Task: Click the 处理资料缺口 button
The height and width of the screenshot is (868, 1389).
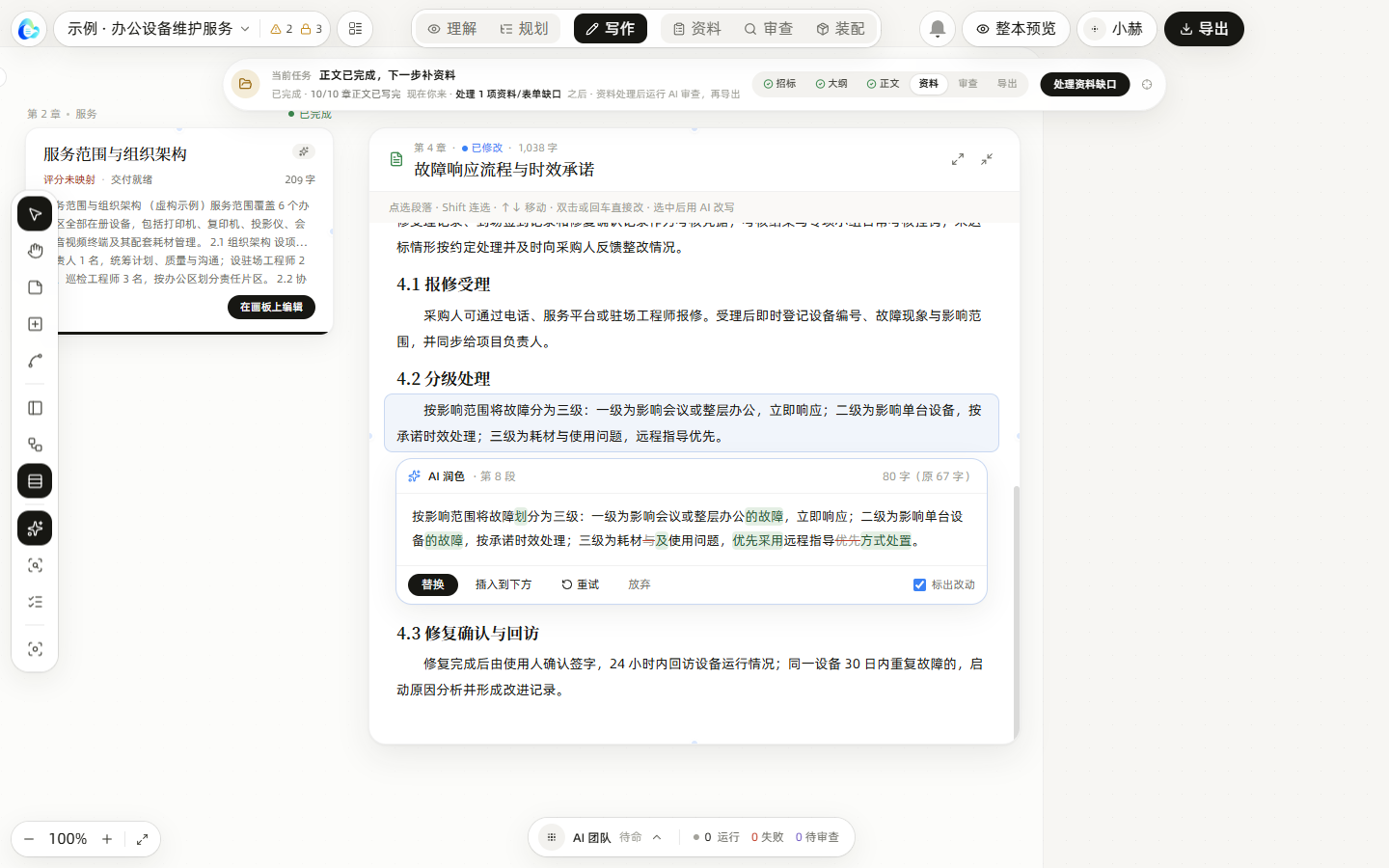Action: (x=1085, y=84)
